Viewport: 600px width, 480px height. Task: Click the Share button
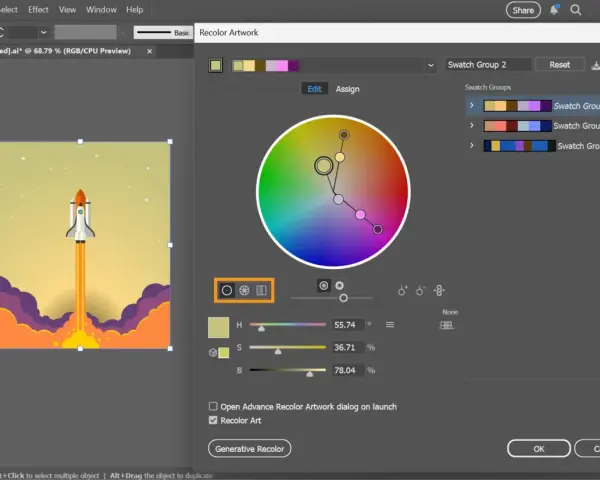click(523, 10)
